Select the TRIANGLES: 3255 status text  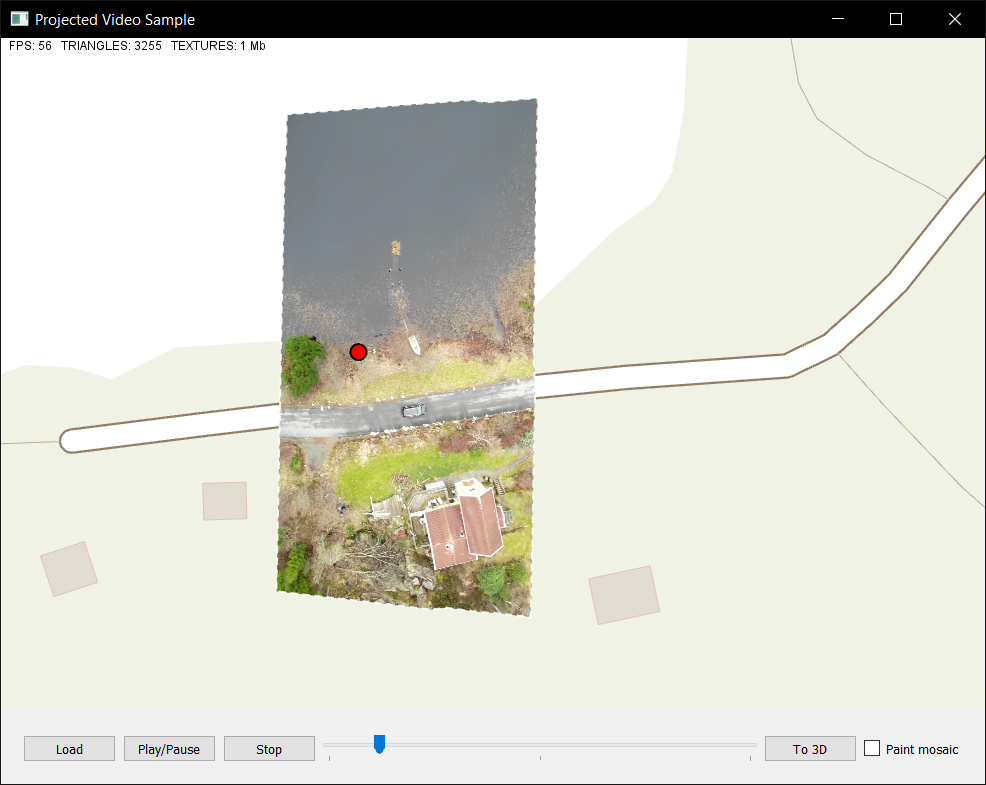point(111,46)
